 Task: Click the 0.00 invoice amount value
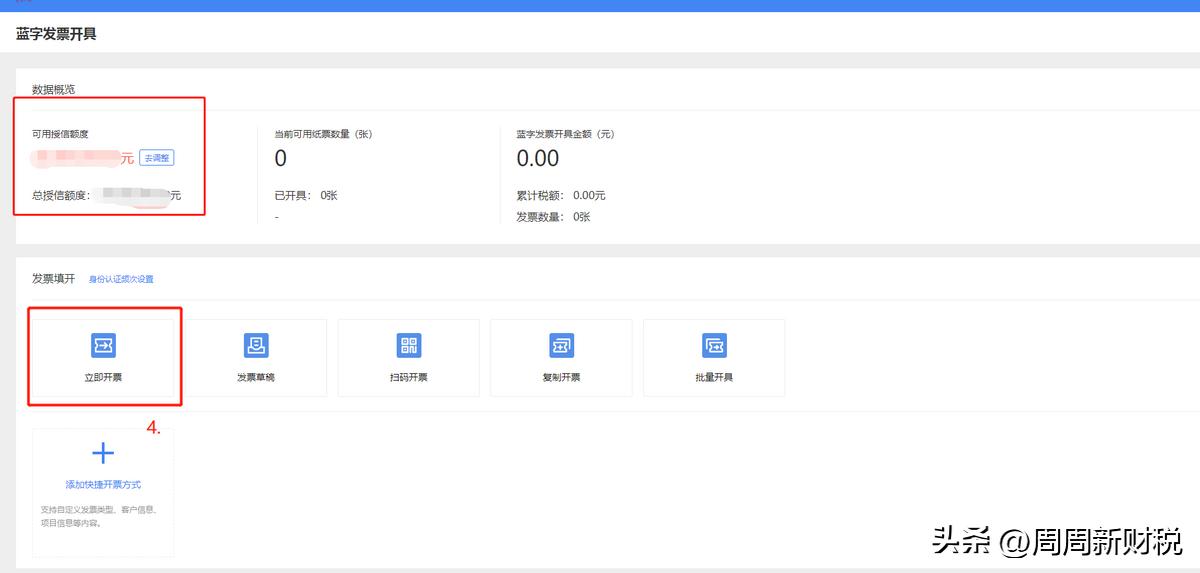click(538, 158)
